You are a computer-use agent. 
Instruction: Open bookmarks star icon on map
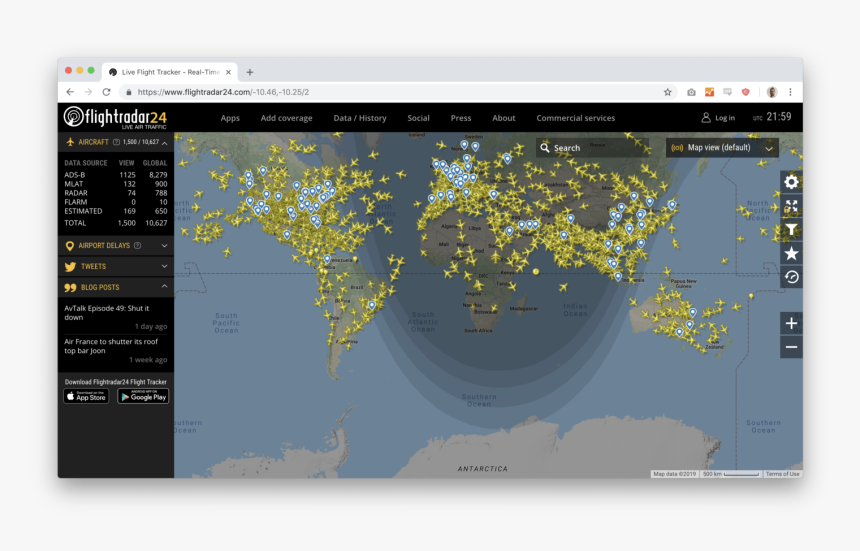(x=791, y=253)
